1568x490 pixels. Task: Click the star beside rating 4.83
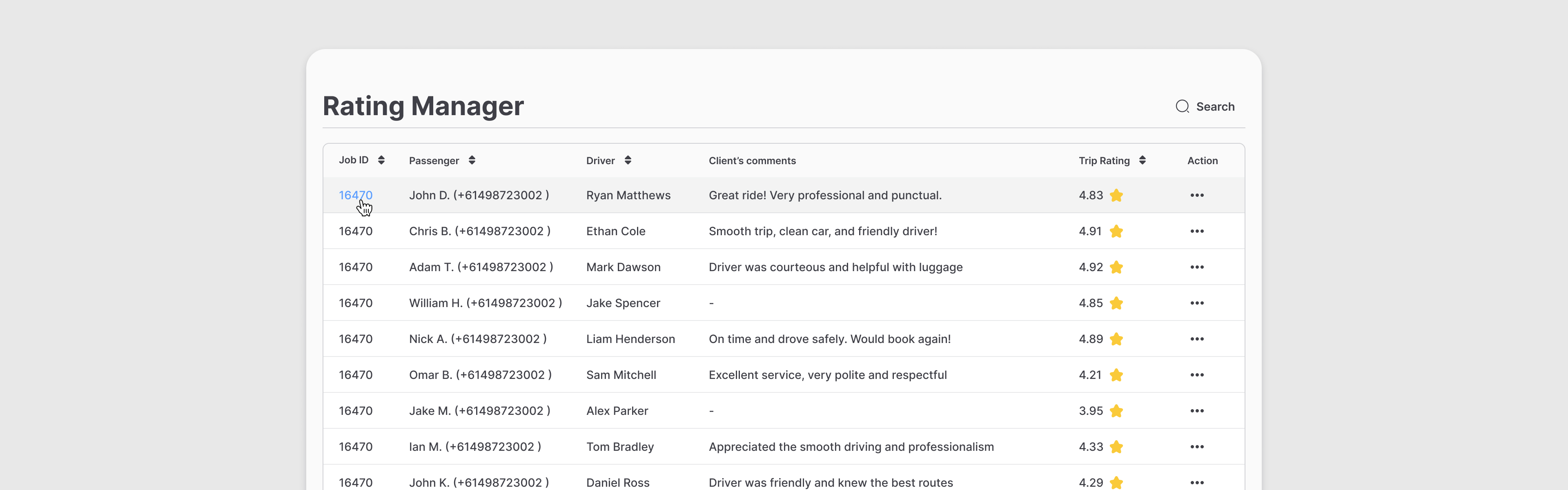(x=1116, y=196)
